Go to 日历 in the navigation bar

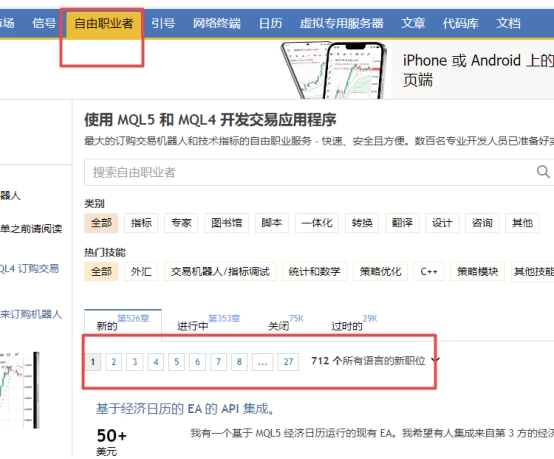[x=271, y=23]
